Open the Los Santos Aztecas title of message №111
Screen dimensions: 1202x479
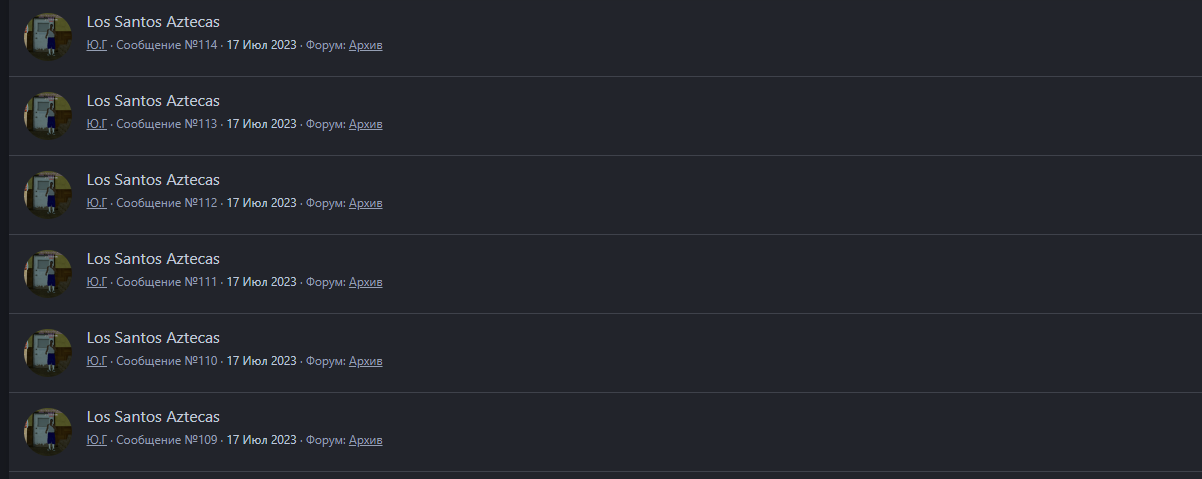pyautogui.click(x=153, y=259)
